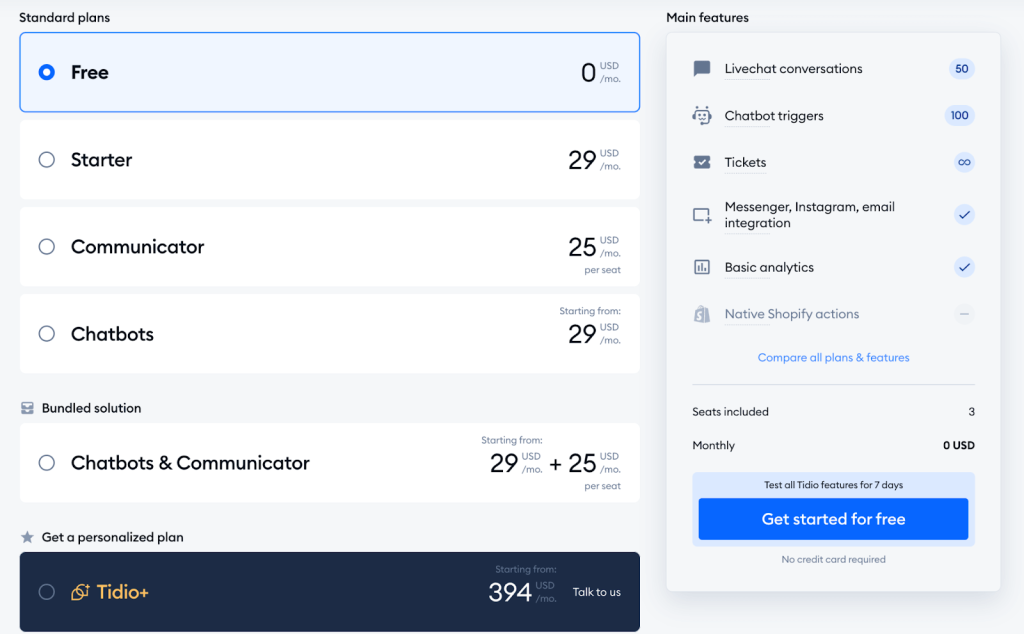Screen dimensions: 1024x634
Task: Click the Communicator 25 USD per seat price
Action: click(x=594, y=255)
